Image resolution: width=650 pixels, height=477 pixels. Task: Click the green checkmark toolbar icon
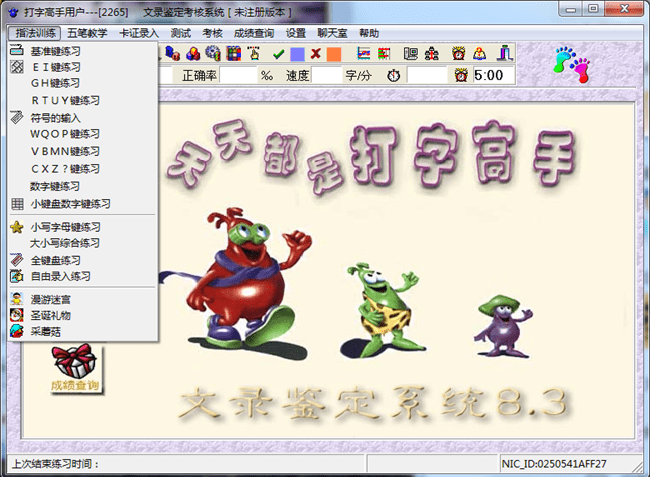click(279, 53)
